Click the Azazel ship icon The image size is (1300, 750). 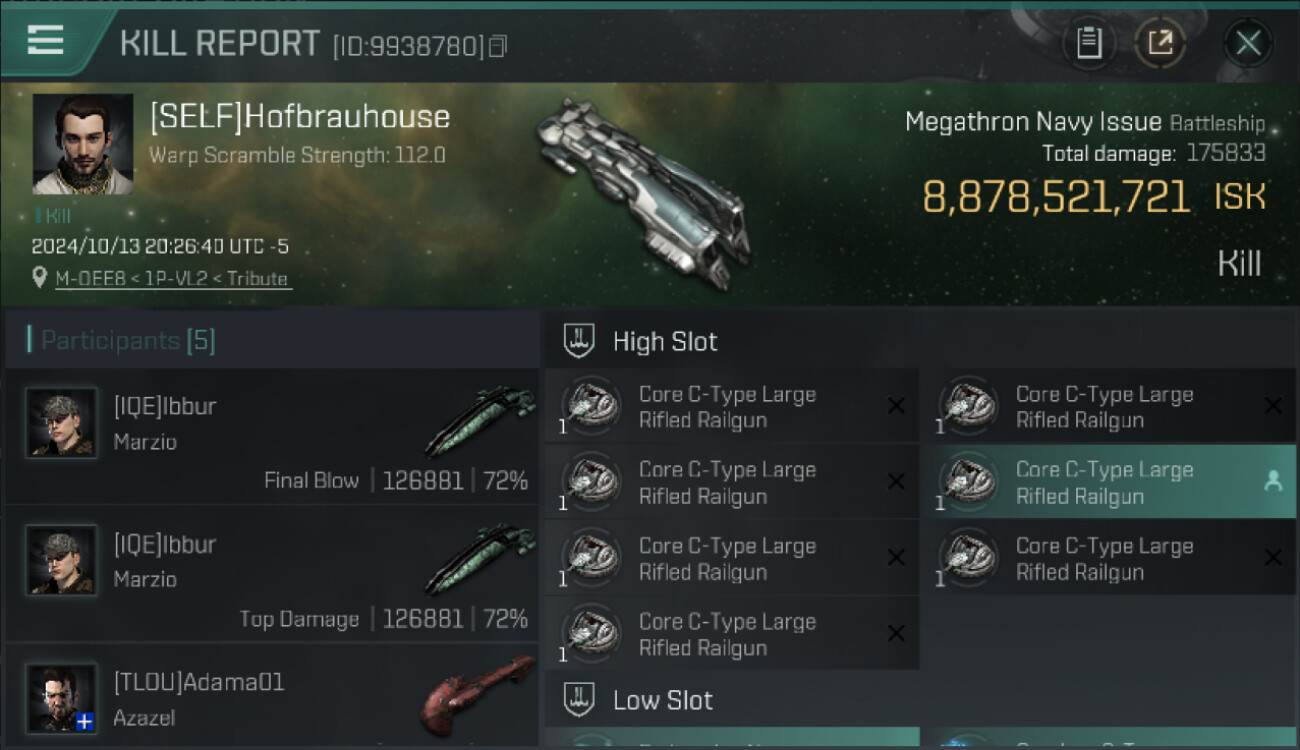pyautogui.click(x=477, y=693)
